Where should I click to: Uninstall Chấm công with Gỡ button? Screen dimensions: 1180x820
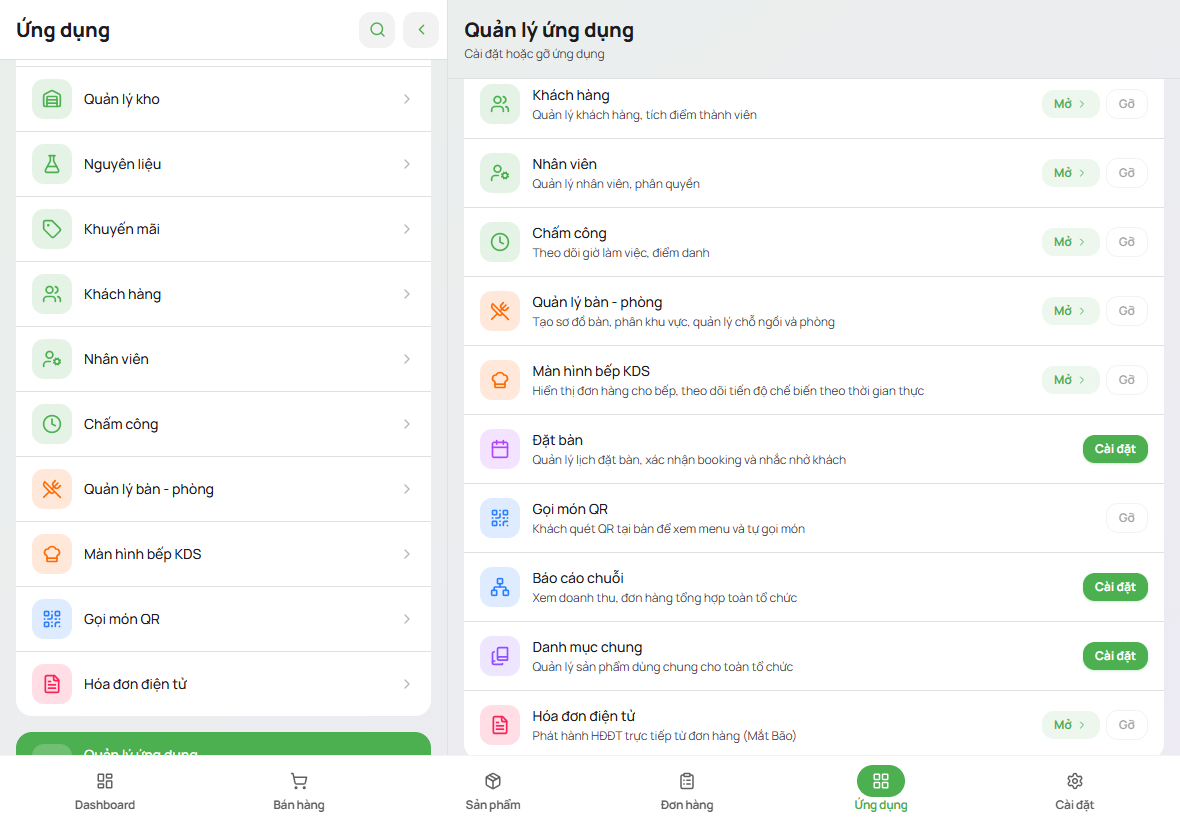(x=1127, y=242)
